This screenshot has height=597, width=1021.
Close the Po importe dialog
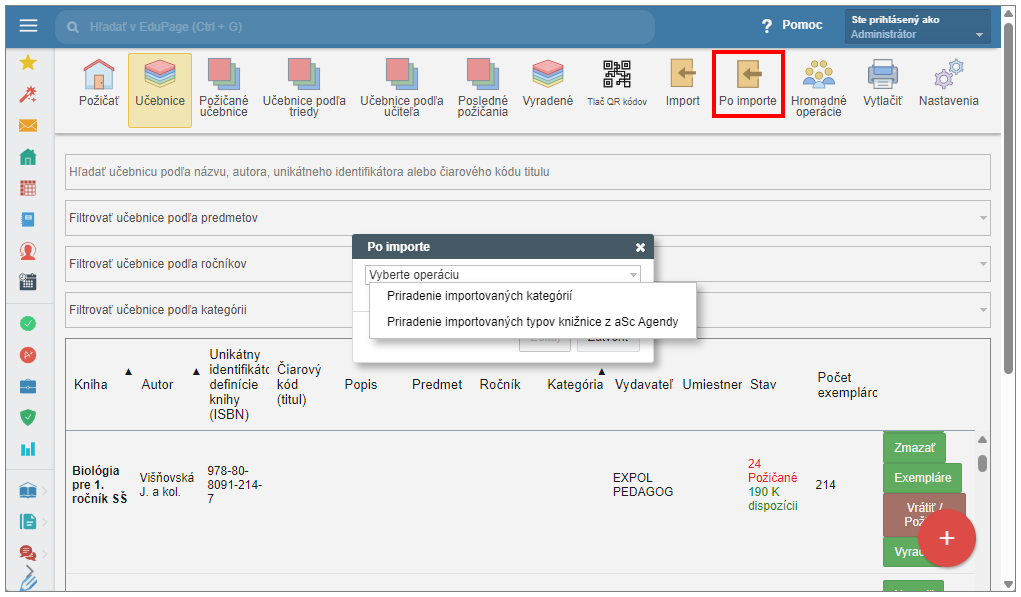(x=640, y=247)
